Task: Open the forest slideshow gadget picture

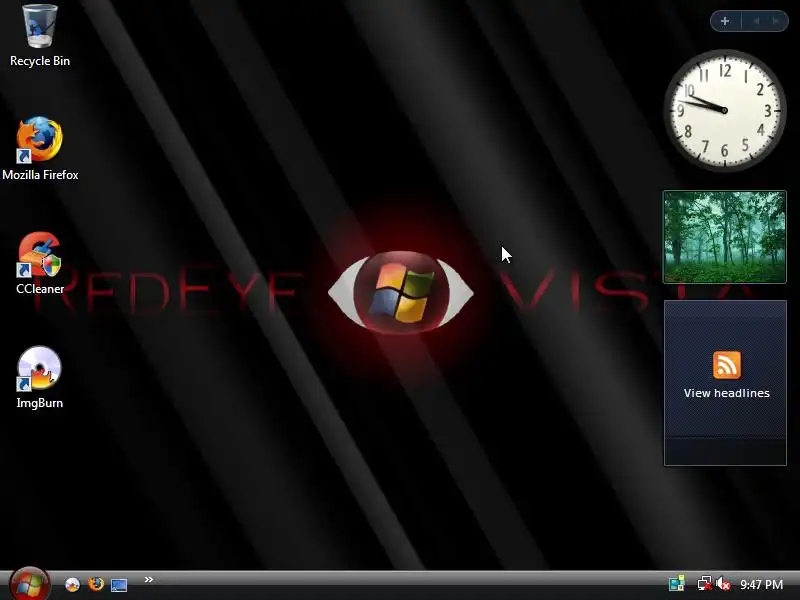Action: tap(724, 237)
